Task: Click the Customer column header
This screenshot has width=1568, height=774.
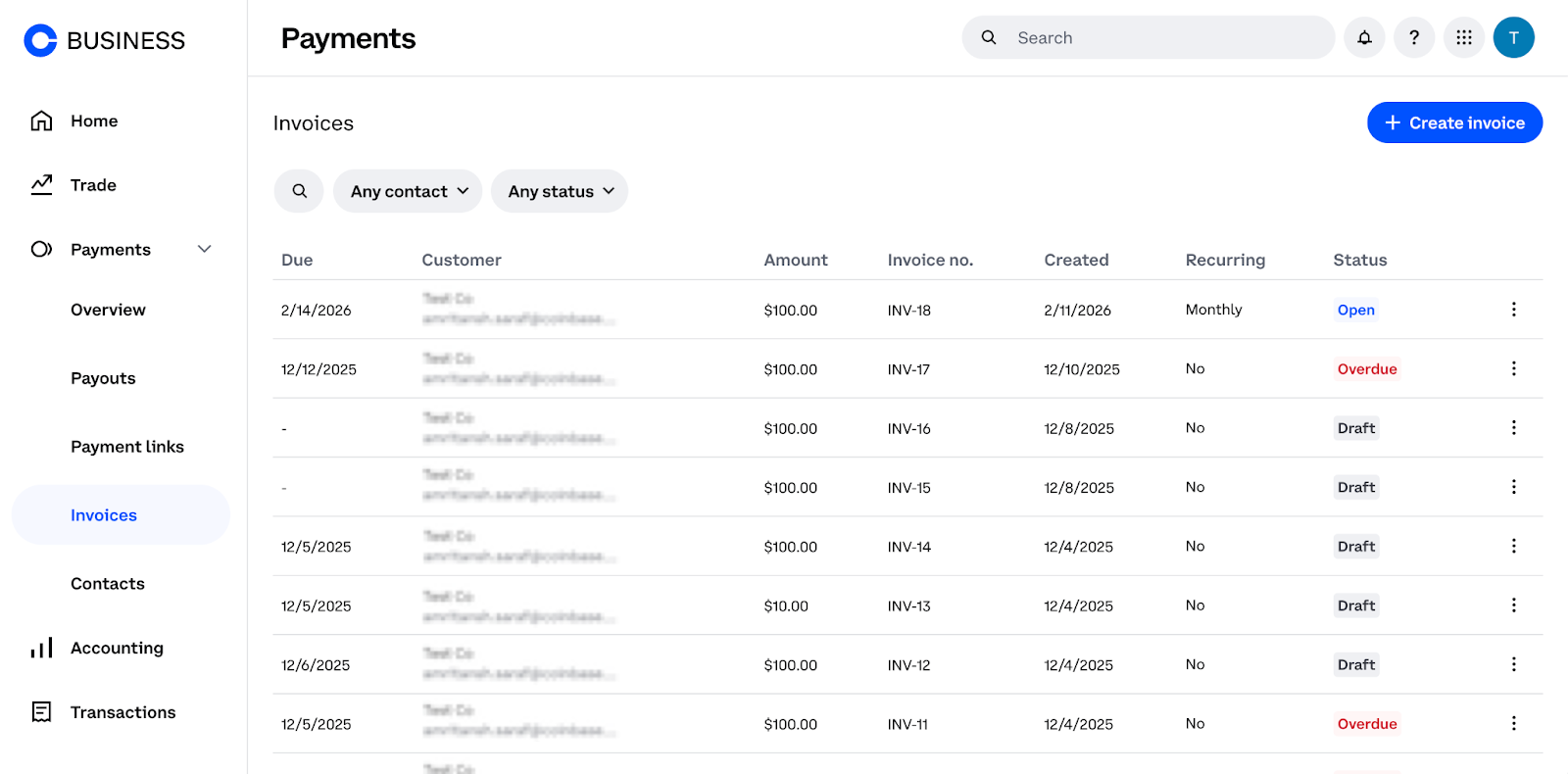Action: [462, 260]
